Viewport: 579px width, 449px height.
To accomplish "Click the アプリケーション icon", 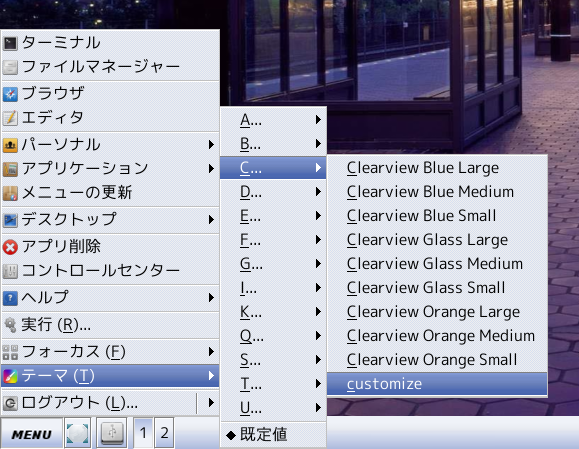I will pos(10,169).
